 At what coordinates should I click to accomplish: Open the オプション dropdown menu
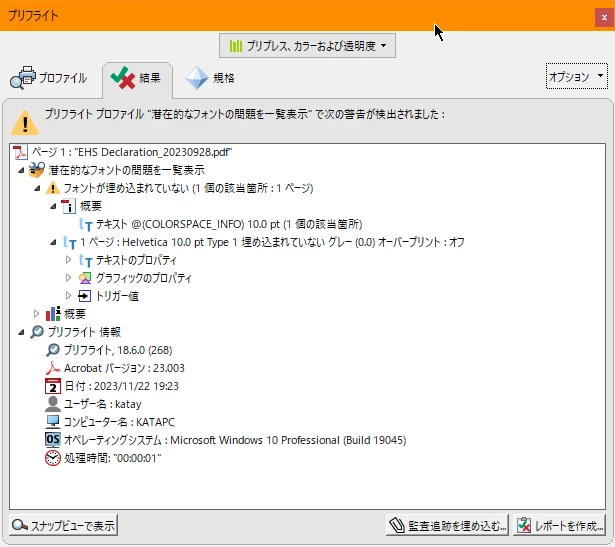(576, 76)
